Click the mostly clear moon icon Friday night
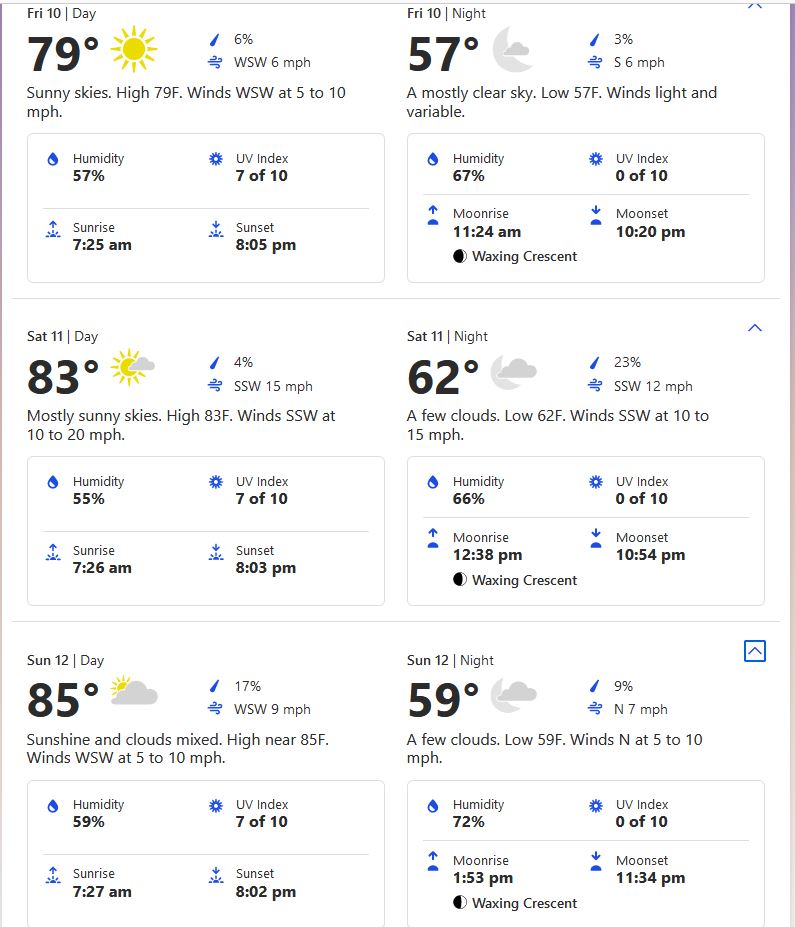The width and height of the screenshot is (795, 927). click(513, 50)
